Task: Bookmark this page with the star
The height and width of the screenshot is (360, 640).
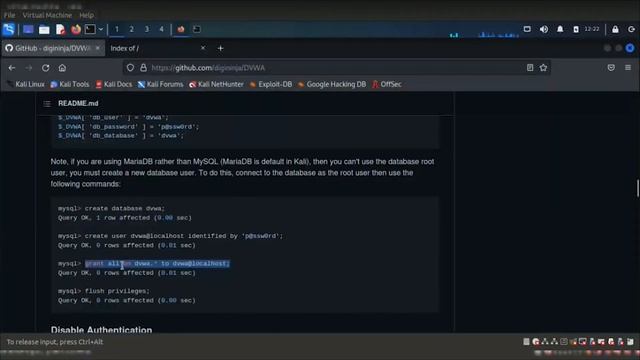Action: click(x=543, y=68)
